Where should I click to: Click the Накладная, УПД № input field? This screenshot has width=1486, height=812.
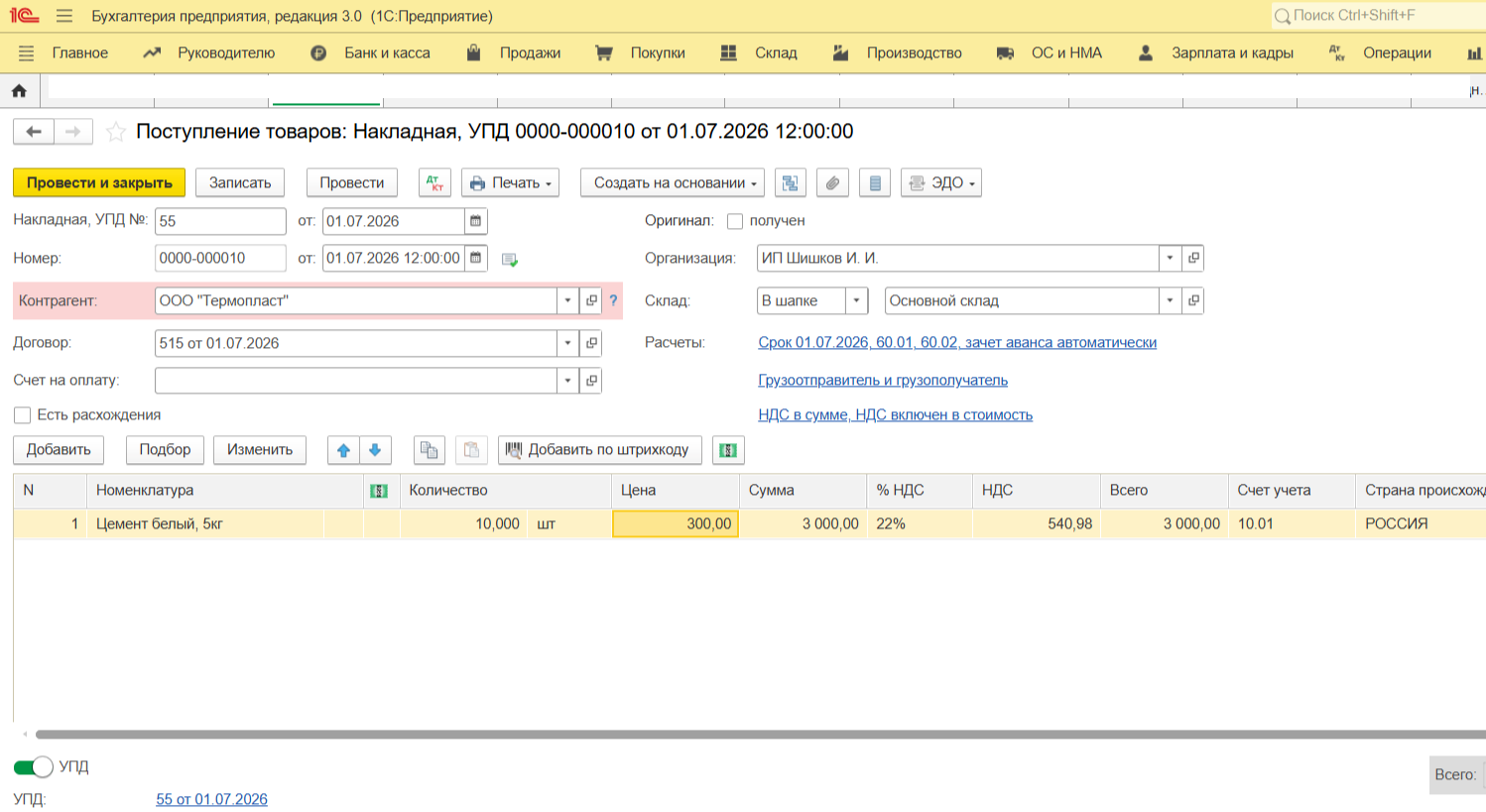pos(220,221)
